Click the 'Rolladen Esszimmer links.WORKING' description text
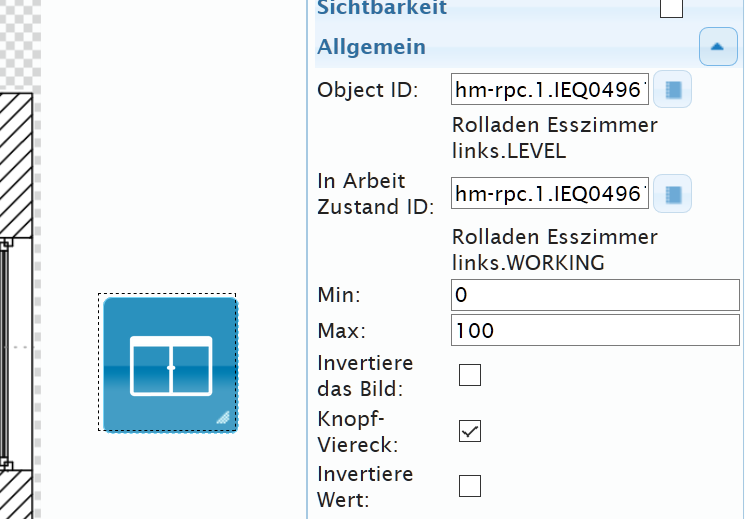Viewport: 745px width, 519px height. tap(554, 249)
